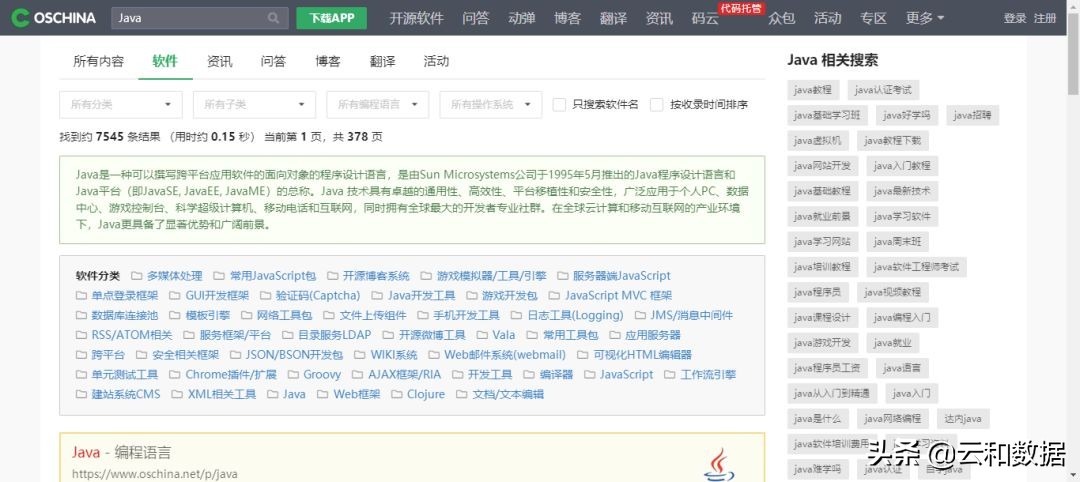Click the java教程 related search tag
The width and height of the screenshot is (1080, 482).
click(813, 90)
